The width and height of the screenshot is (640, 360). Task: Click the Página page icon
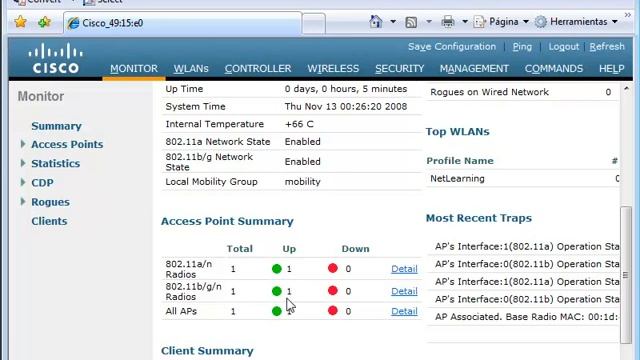coord(479,22)
